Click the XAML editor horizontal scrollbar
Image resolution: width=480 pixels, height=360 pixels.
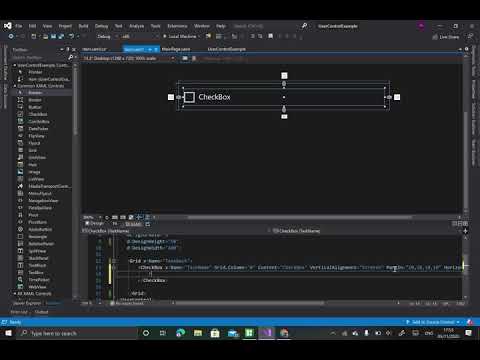click(x=249, y=303)
